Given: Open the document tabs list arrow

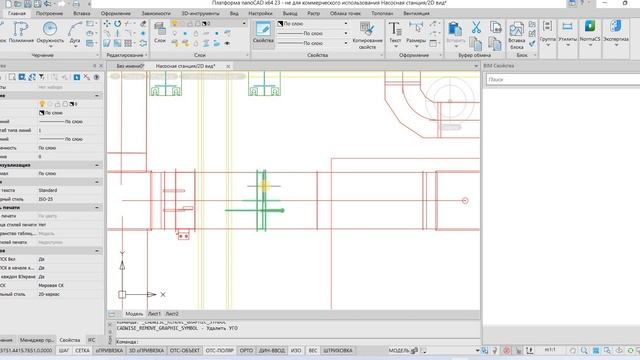Looking at the screenshot, I should (476, 66).
